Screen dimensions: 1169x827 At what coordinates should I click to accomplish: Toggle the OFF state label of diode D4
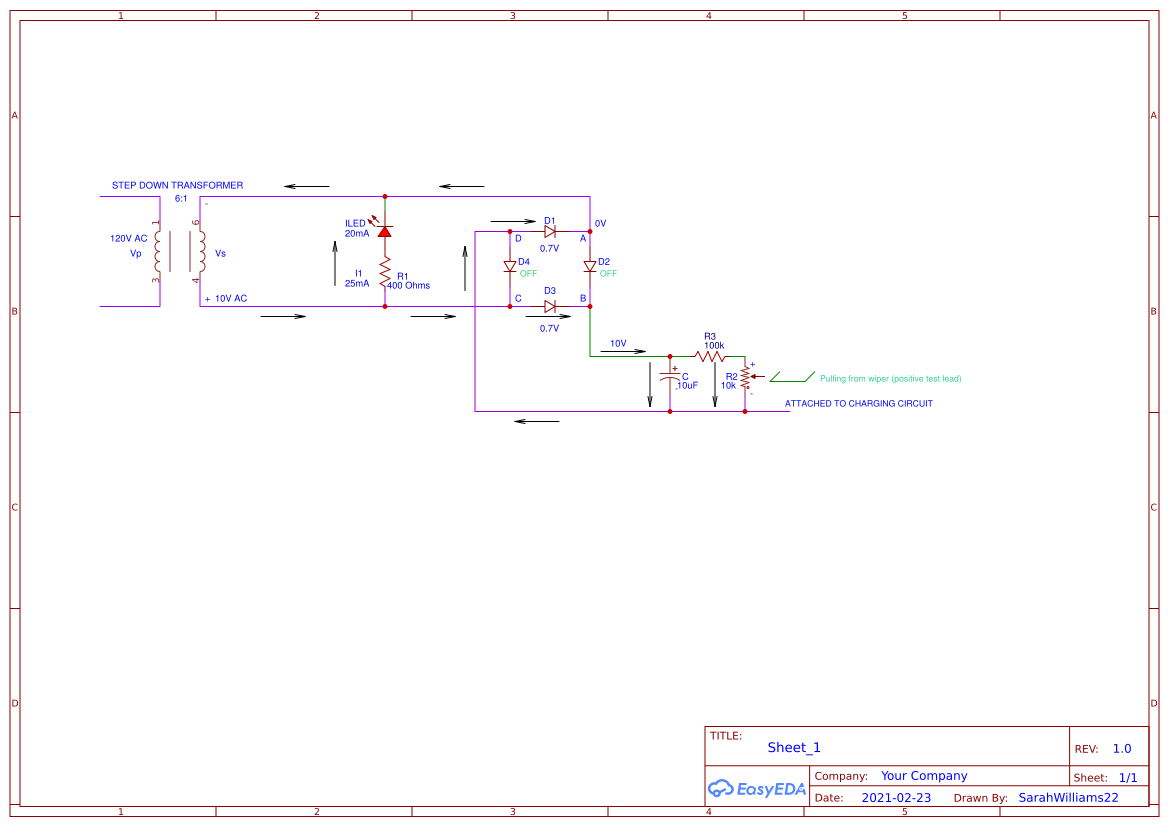click(529, 271)
